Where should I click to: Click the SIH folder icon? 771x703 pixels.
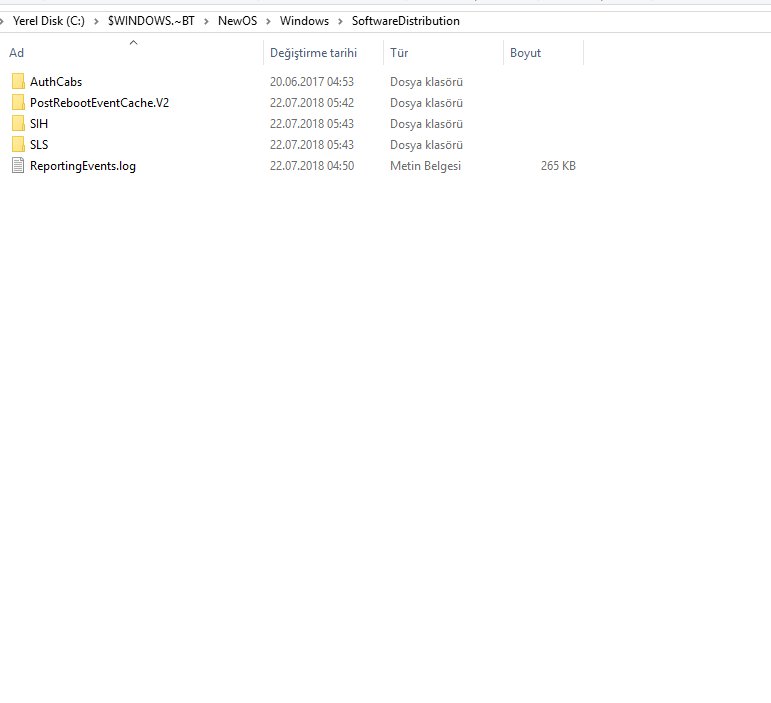tap(18, 123)
